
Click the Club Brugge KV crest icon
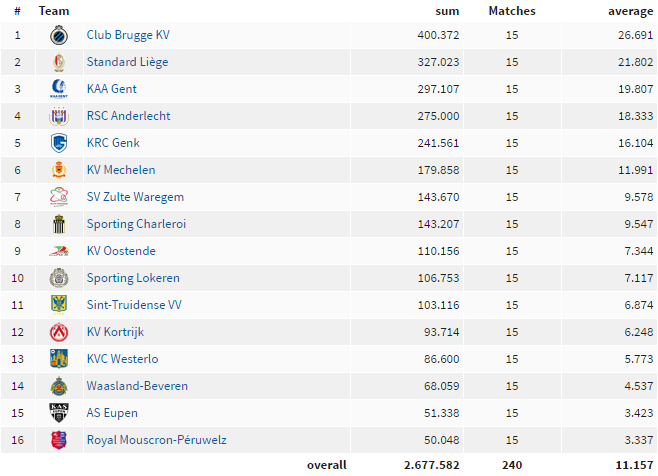pyautogui.click(x=59, y=35)
